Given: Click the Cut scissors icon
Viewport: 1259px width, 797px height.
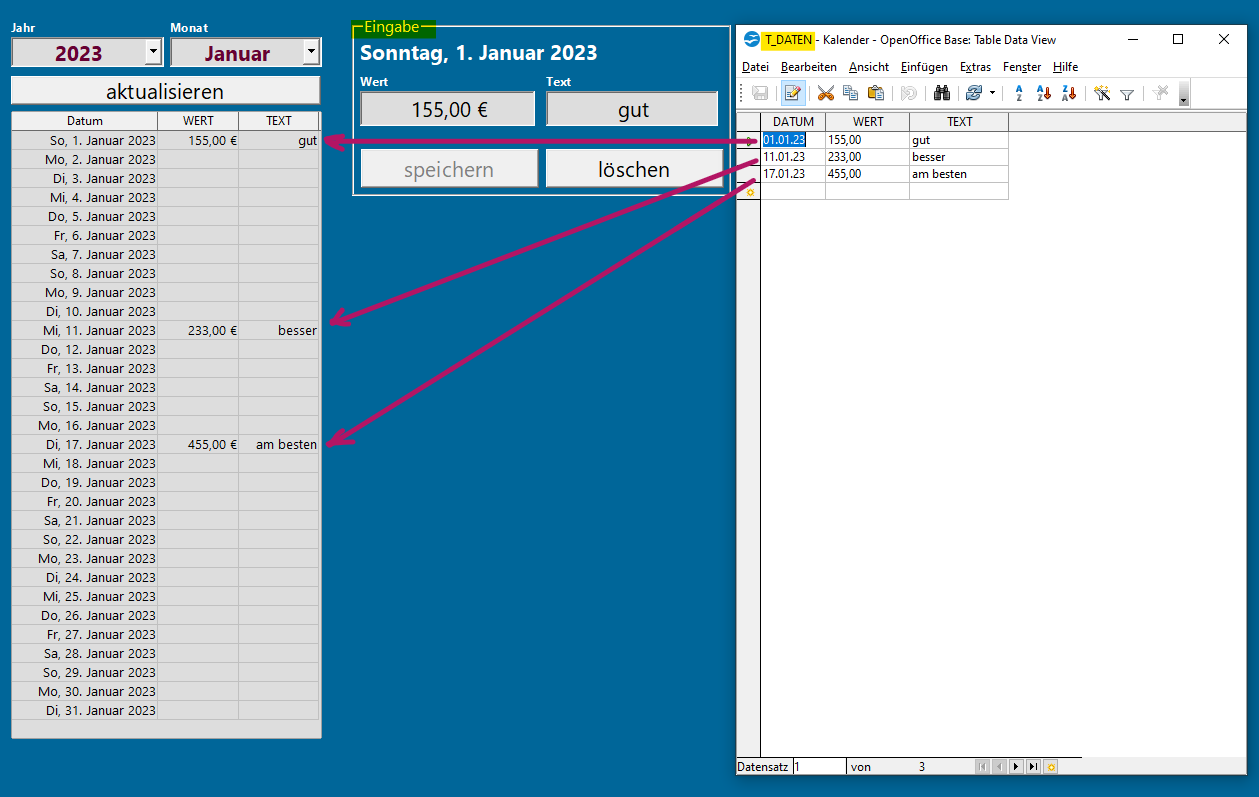Looking at the screenshot, I should tap(825, 94).
